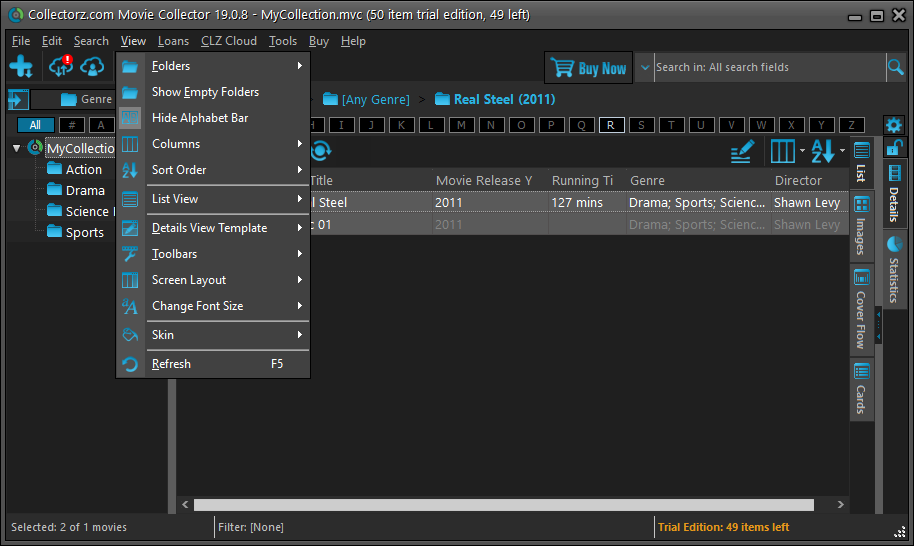Select the R letter alphabet filter
This screenshot has height=546, width=914.
[x=611, y=125]
